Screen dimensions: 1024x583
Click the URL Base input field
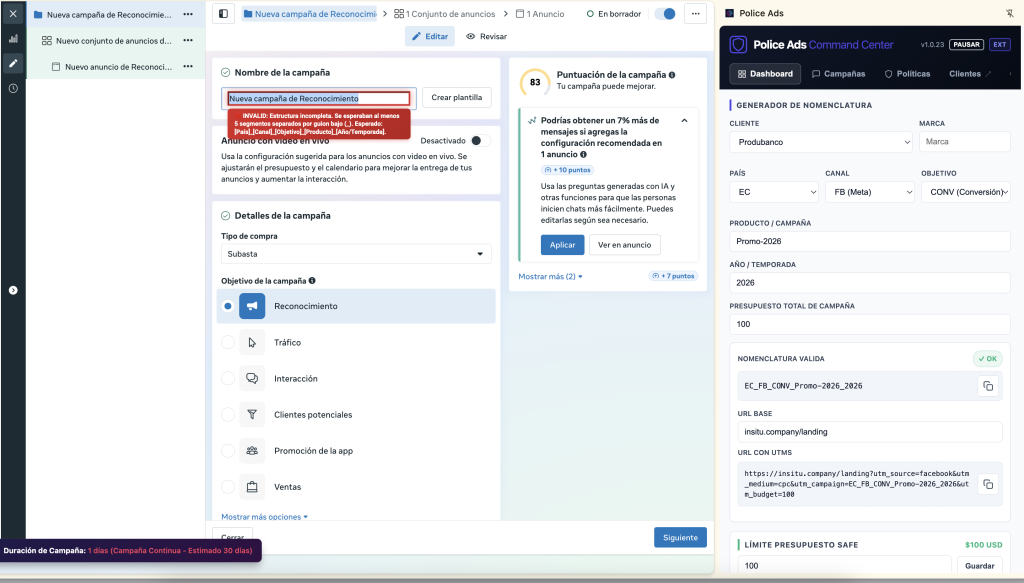pos(870,432)
